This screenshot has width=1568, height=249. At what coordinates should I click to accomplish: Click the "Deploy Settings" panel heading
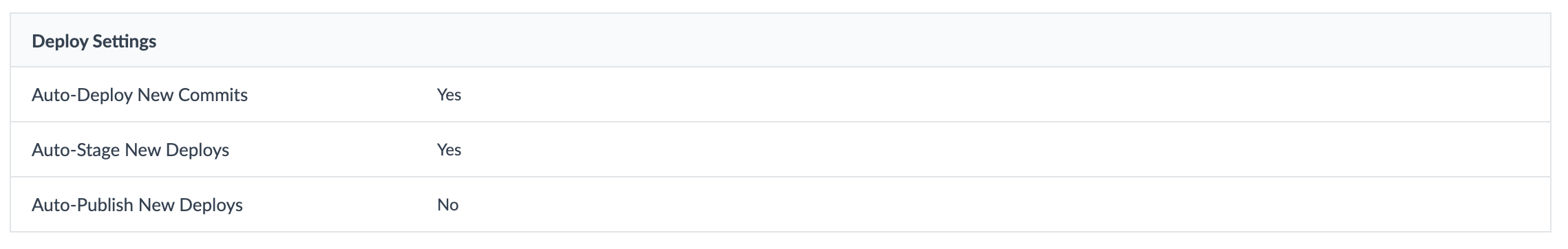[94, 41]
